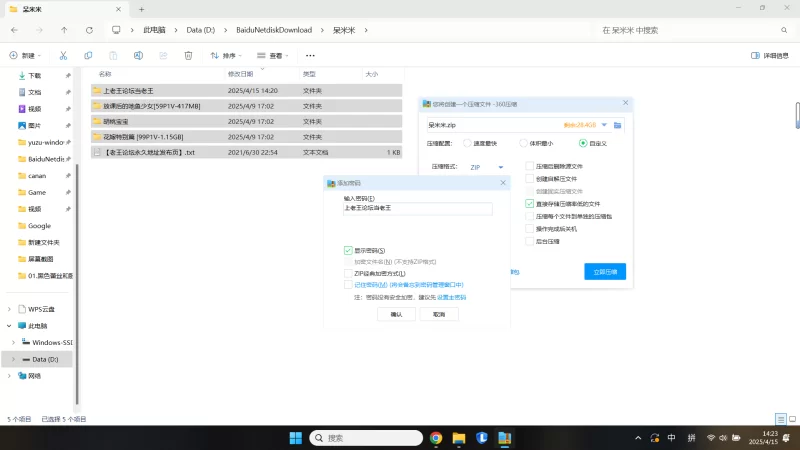Image resolution: width=800 pixels, height=450 pixels.
Task: Select the 速度最快 radio button
Action: 466,143
